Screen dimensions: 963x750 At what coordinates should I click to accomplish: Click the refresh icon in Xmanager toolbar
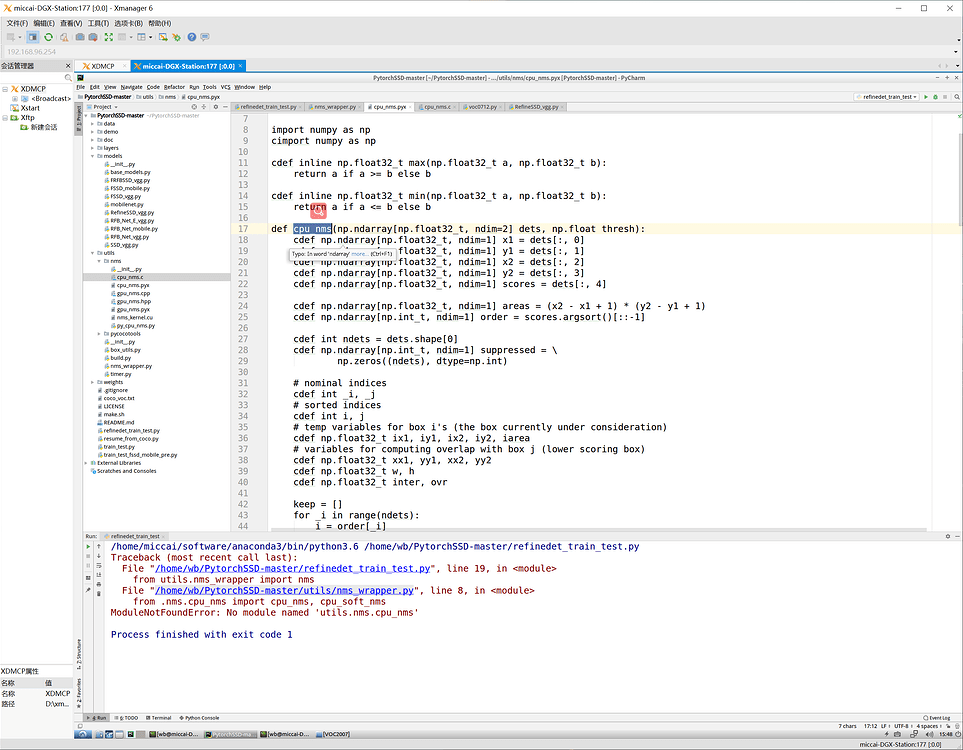[47, 37]
